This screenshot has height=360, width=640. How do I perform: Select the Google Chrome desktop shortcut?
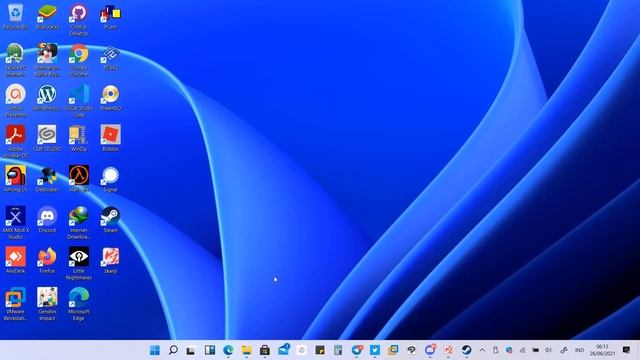click(79, 60)
